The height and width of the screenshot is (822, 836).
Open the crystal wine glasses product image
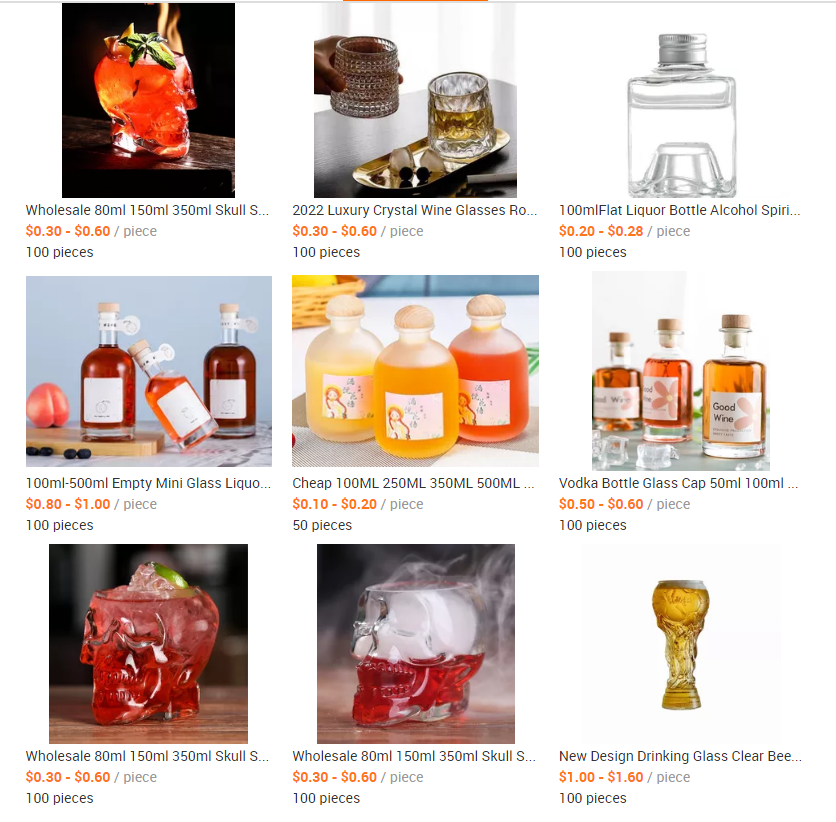tap(415, 100)
